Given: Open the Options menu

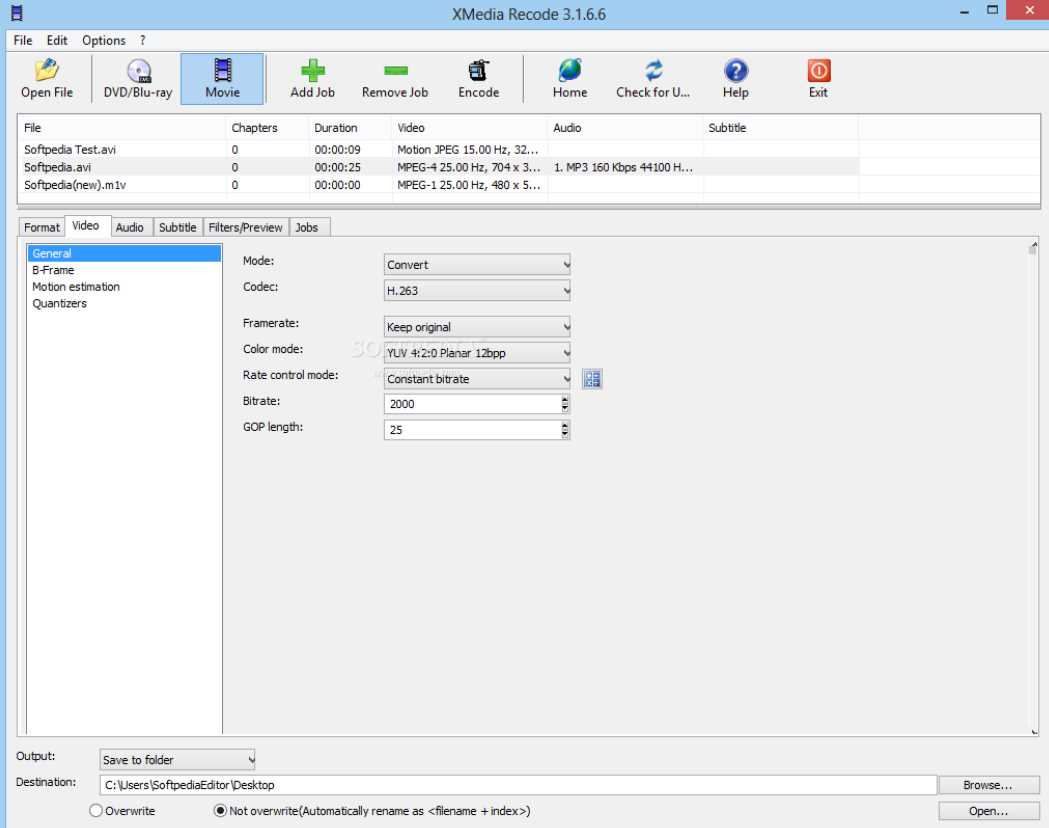Looking at the screenshot, I should (104, 40).
